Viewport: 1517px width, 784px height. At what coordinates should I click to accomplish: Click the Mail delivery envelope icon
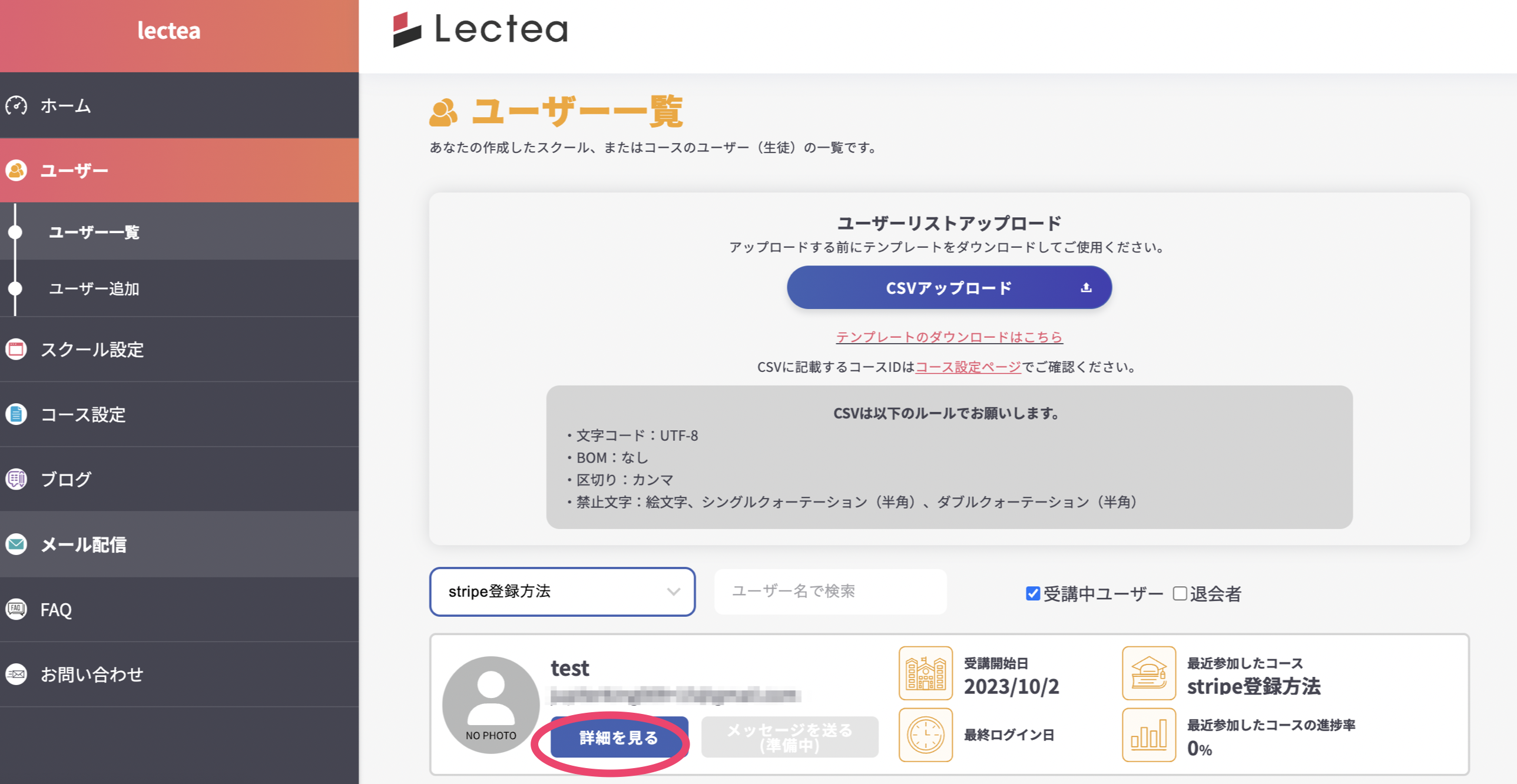point(16,544)
